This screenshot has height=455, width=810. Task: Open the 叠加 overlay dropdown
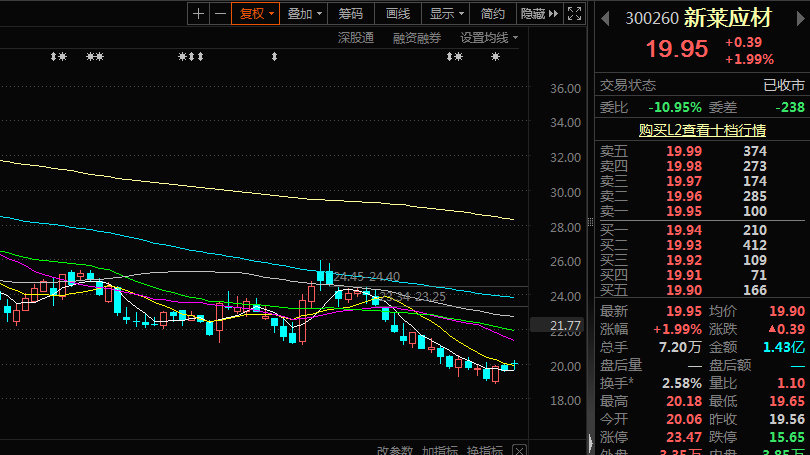tap(304, 14)
